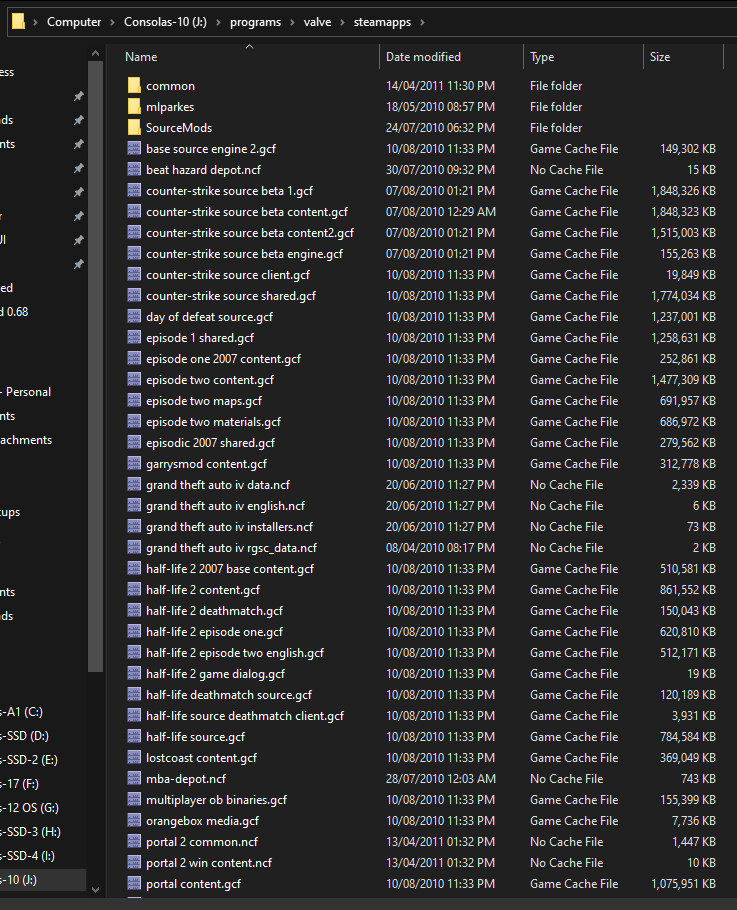
Task: Select half-life 2 deathmatch.gcf file icon
Action: tap(134, 611)
